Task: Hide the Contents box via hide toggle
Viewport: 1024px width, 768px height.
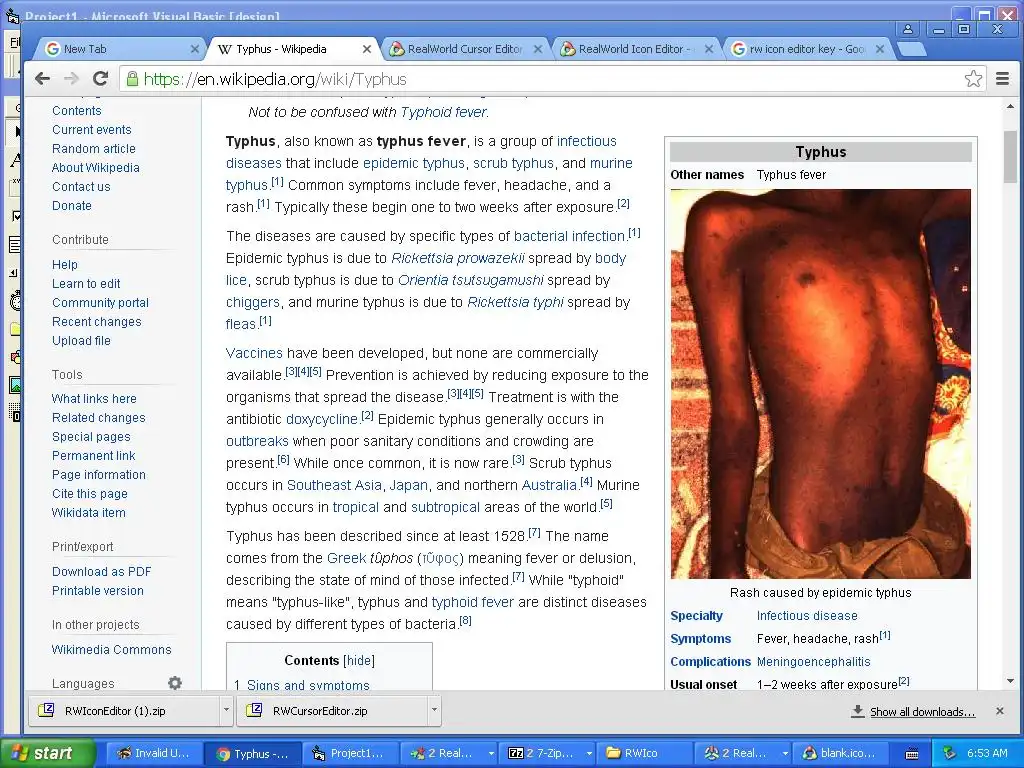Action: tap(359, 660)
